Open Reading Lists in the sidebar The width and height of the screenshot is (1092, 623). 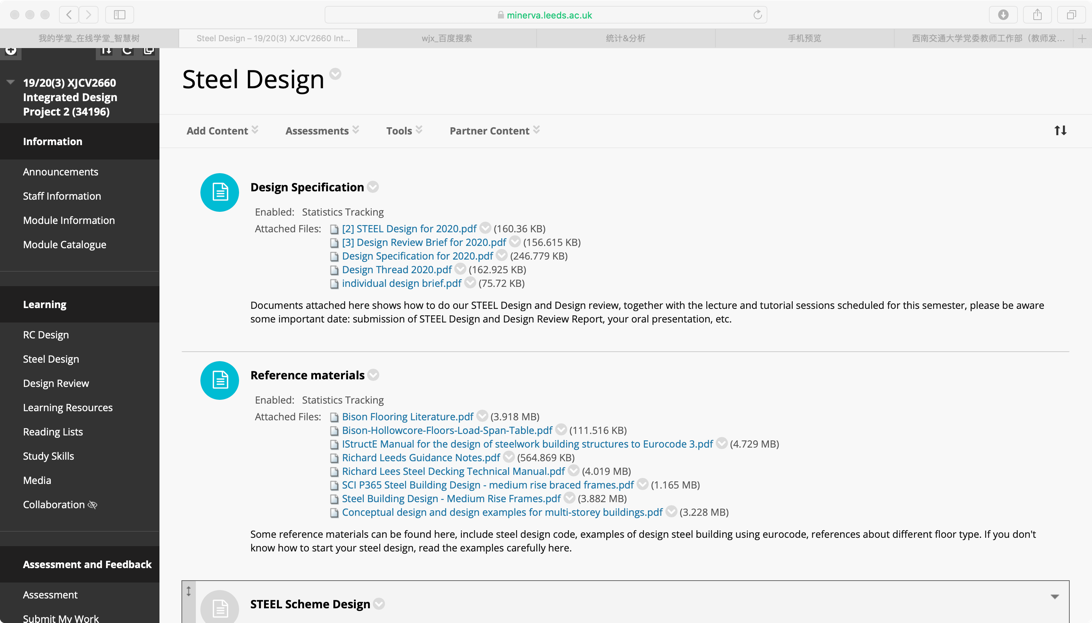53,432
